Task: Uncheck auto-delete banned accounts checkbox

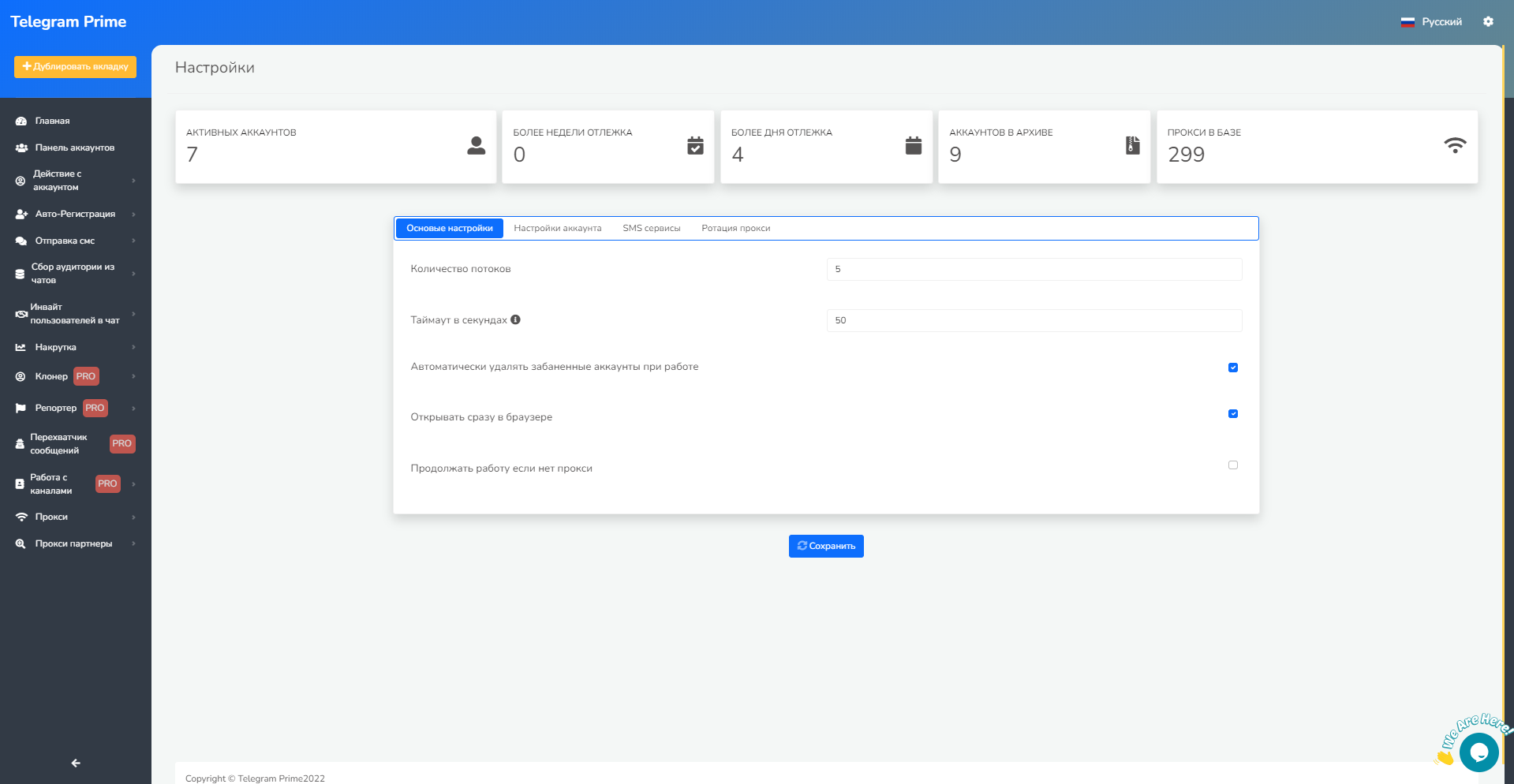Action: point(1232,368)
